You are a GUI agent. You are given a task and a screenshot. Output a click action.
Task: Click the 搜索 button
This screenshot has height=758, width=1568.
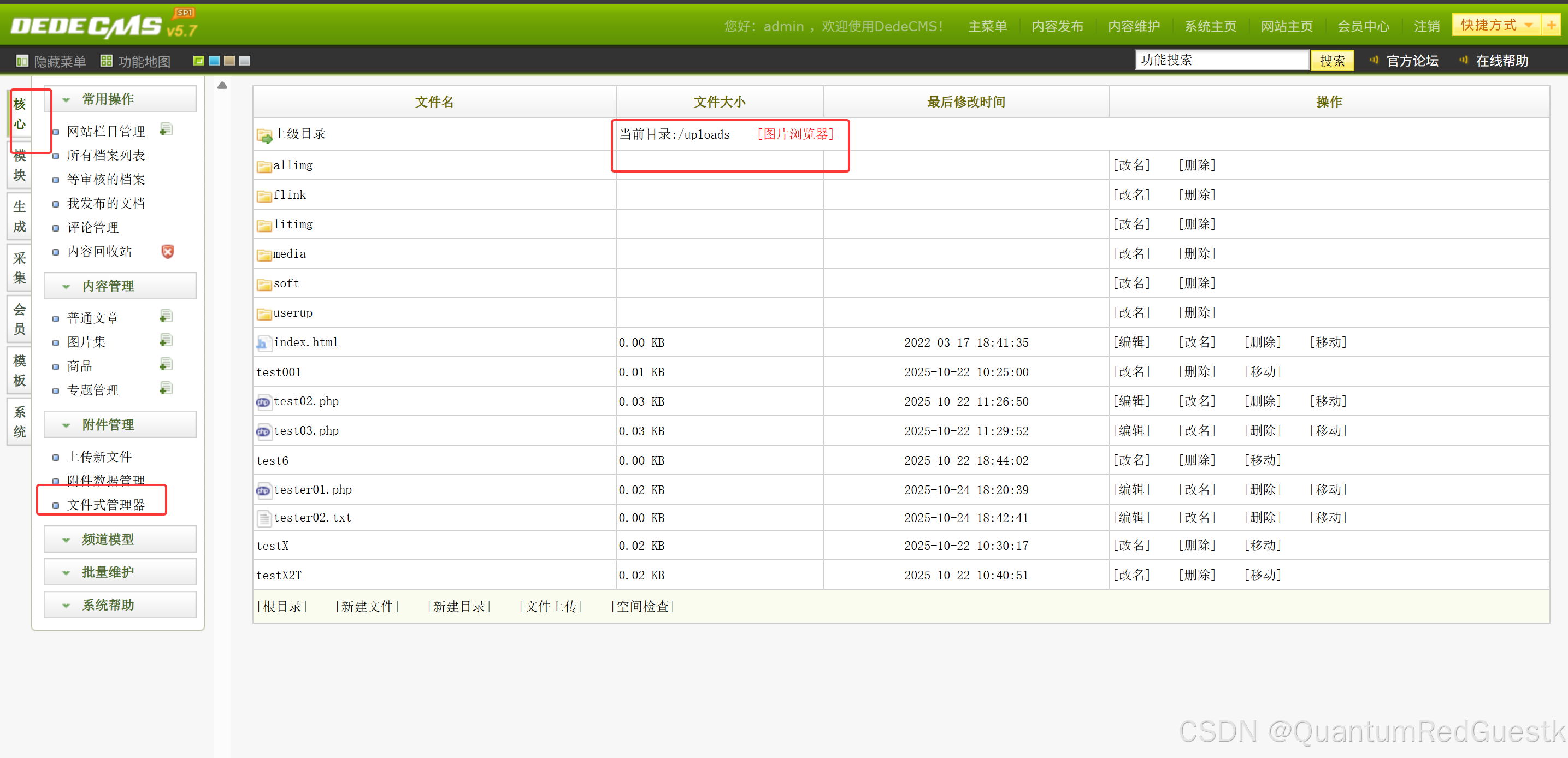(1332, 61)
